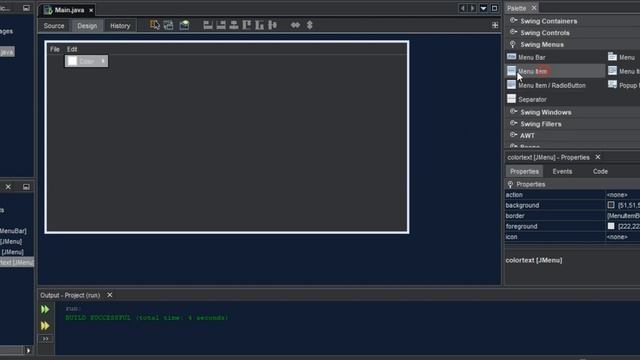640x360 pixels.
Task: Expand the Swing Fillers palette category
Action: point(513,123)
